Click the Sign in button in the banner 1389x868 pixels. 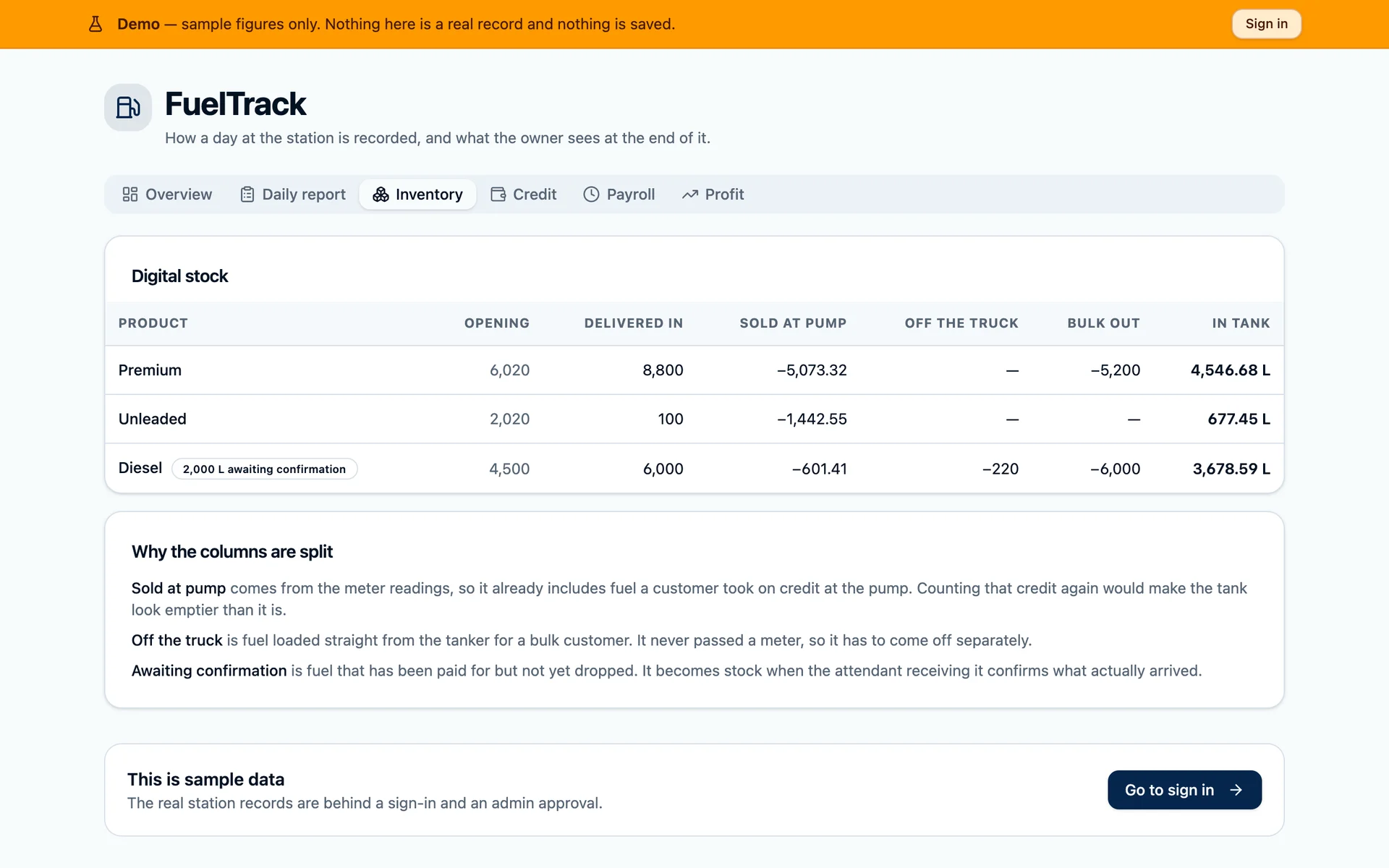(x=1267, y=24)
